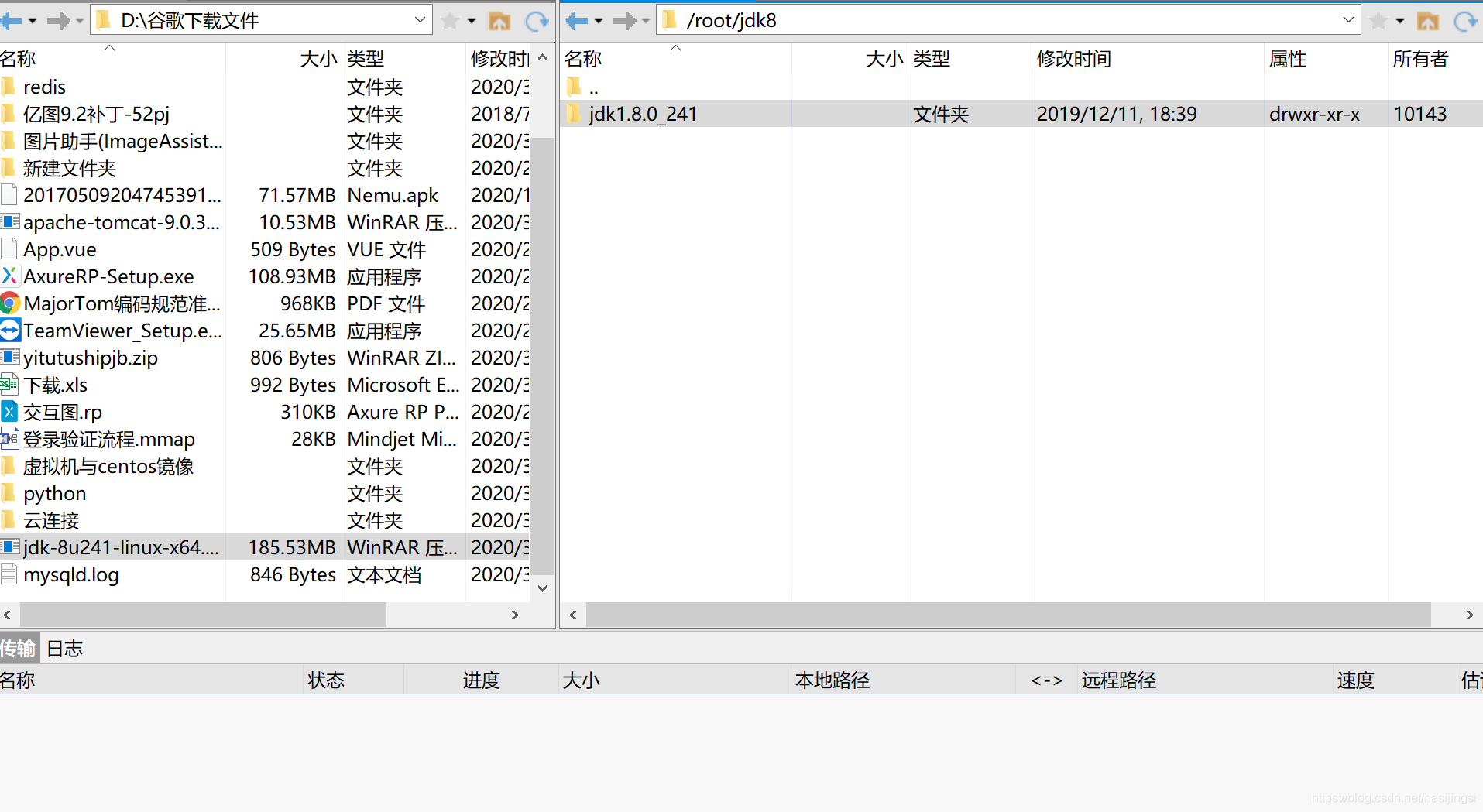Viewport: 1483px width, 812px height.
Task: Open remote back history dropdown arrow
Action: coord(599,21)
